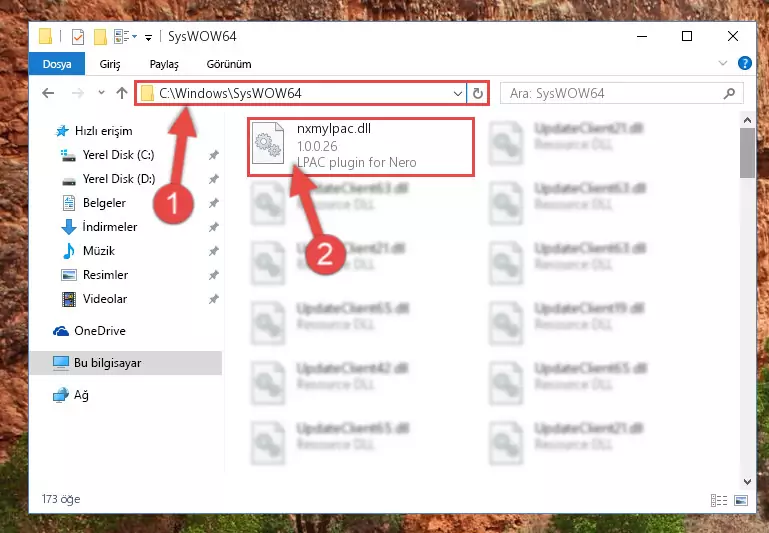
Task: Go back using the back arrow
Action: pos(48,93)
